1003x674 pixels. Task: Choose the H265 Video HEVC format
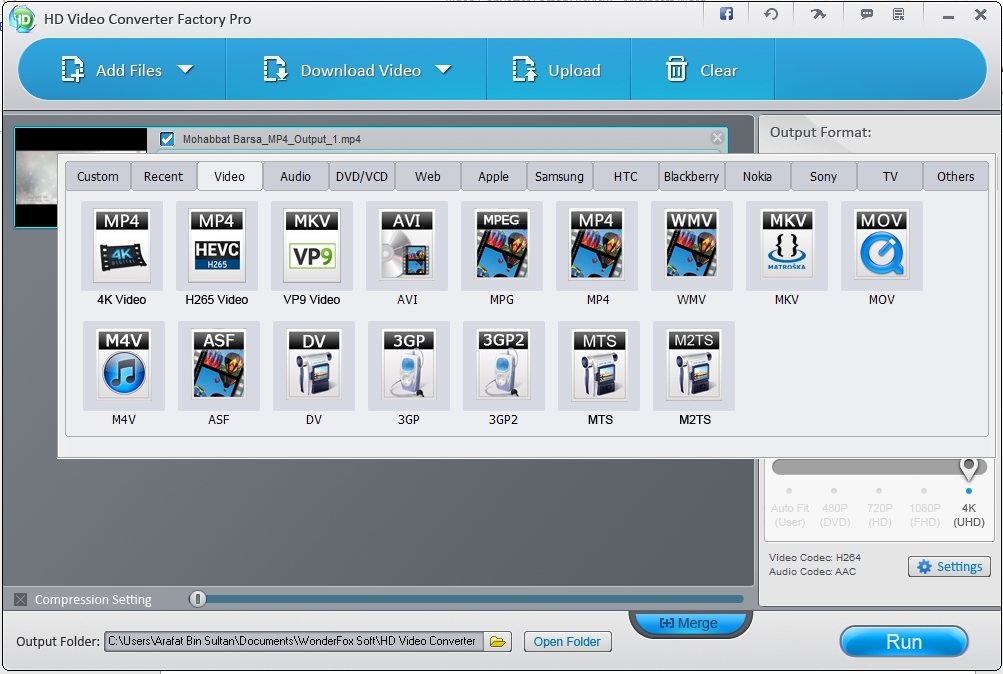[x=217, y=246]
